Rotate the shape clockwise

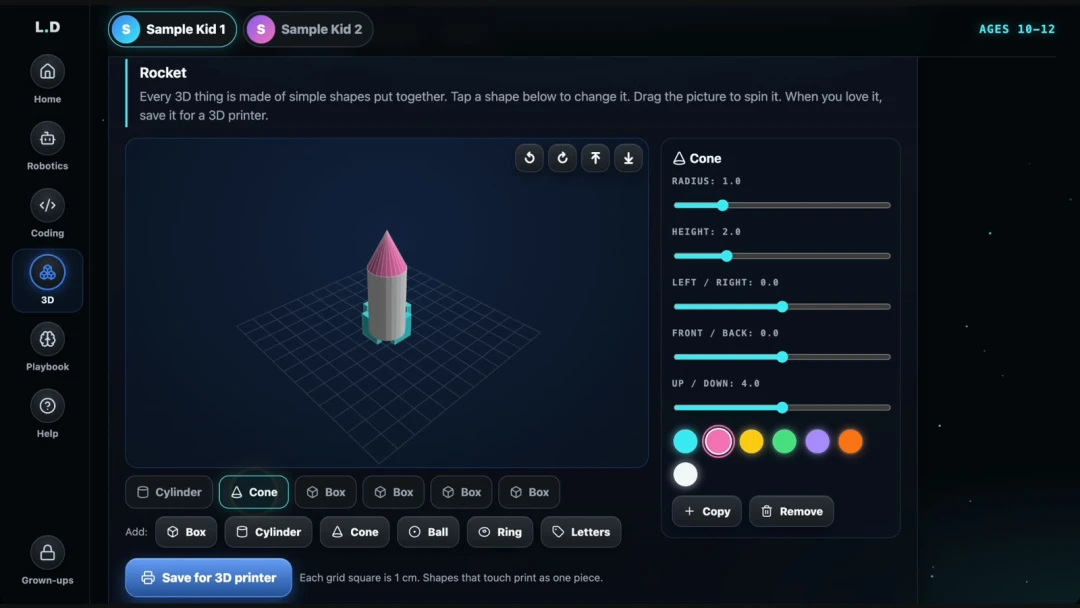pos(563,158)
